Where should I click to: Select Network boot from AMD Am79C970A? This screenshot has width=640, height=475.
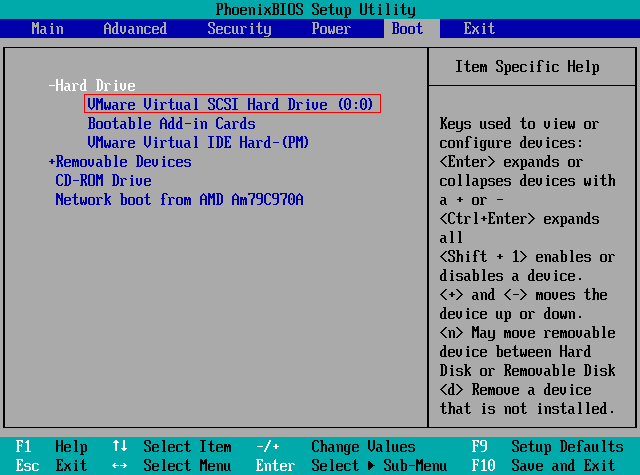pos(179,200)
